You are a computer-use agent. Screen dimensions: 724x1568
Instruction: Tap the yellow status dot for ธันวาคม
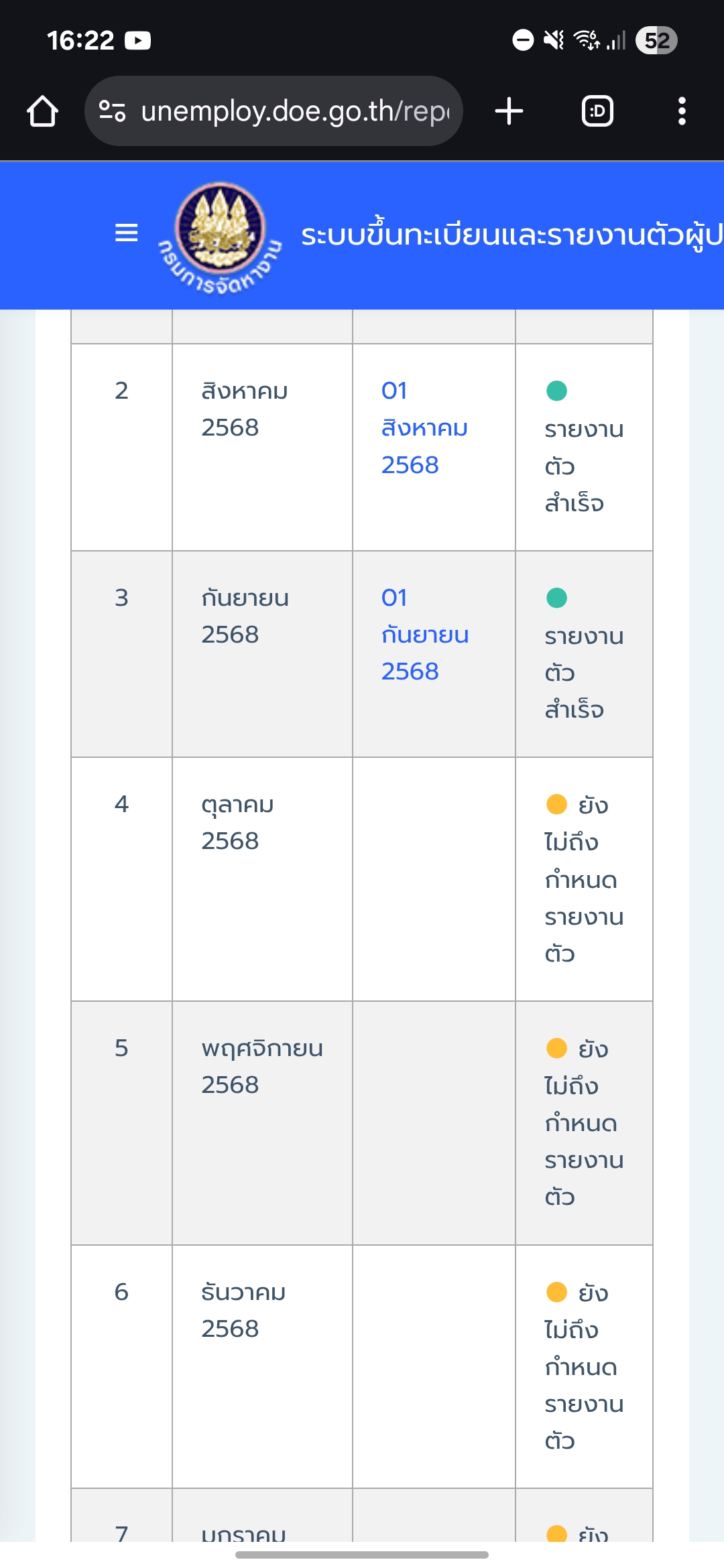coord(556,1292)
